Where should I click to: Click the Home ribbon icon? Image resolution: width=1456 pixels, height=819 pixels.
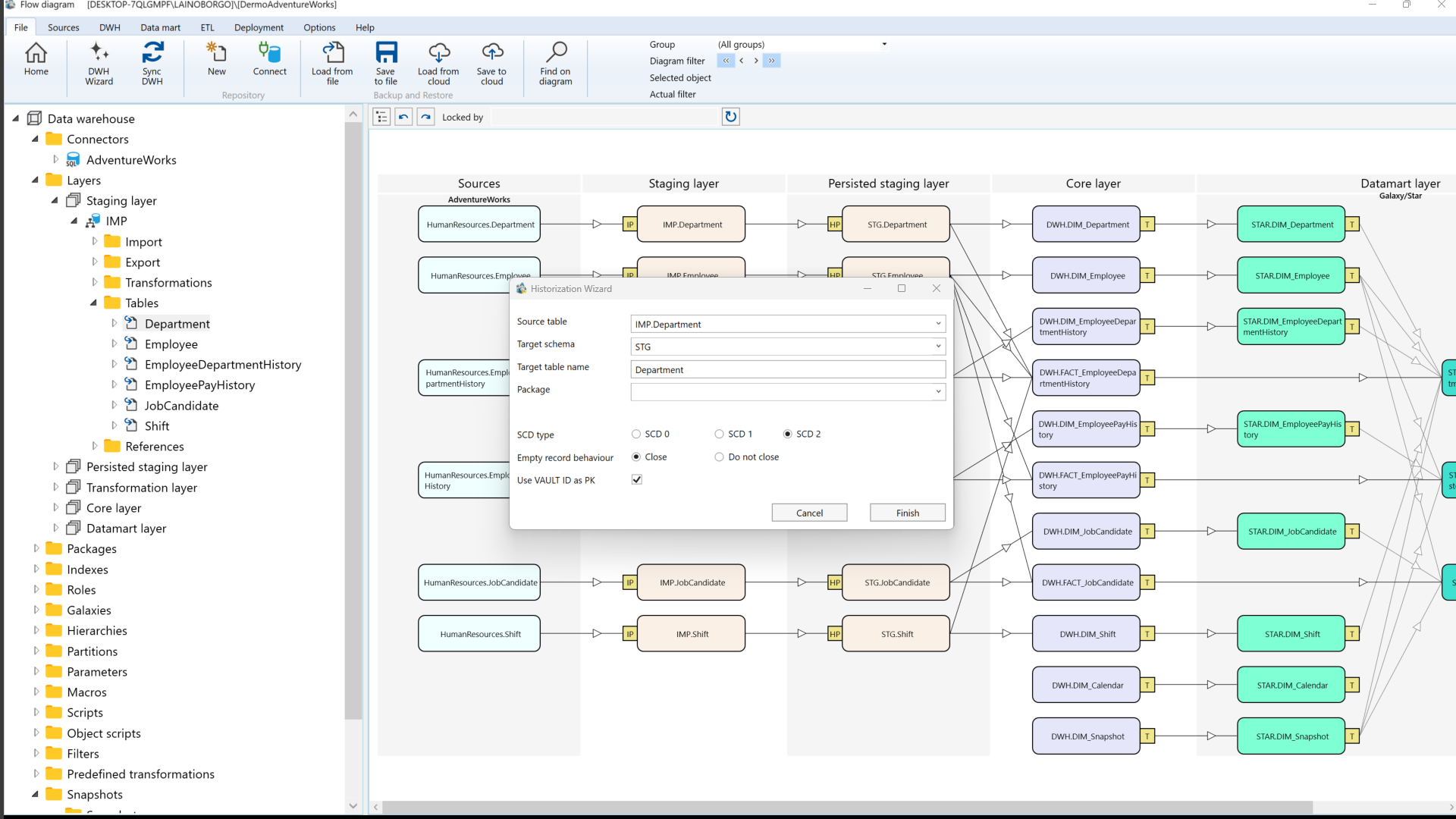point(36,59)
